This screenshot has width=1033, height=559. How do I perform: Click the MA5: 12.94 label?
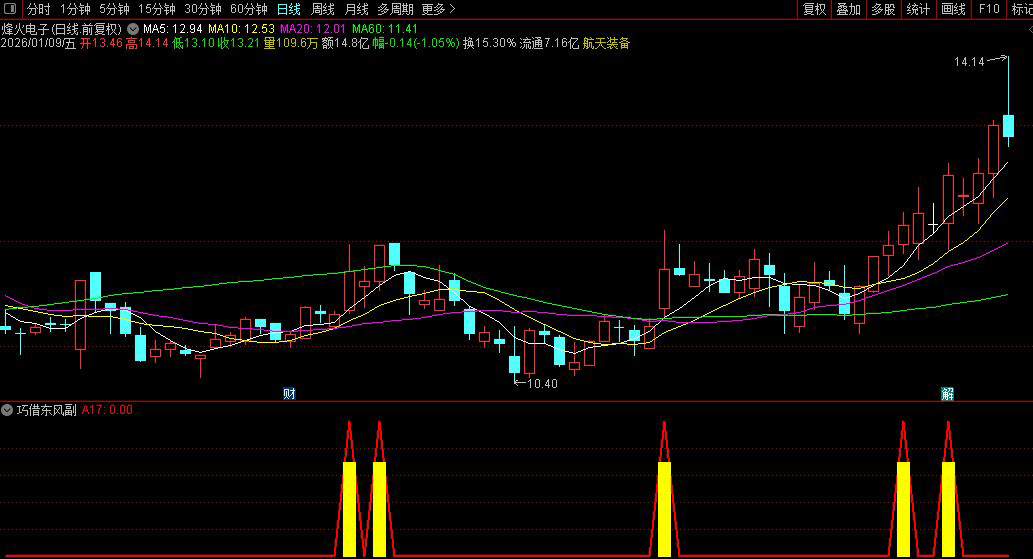coord(173,29)
